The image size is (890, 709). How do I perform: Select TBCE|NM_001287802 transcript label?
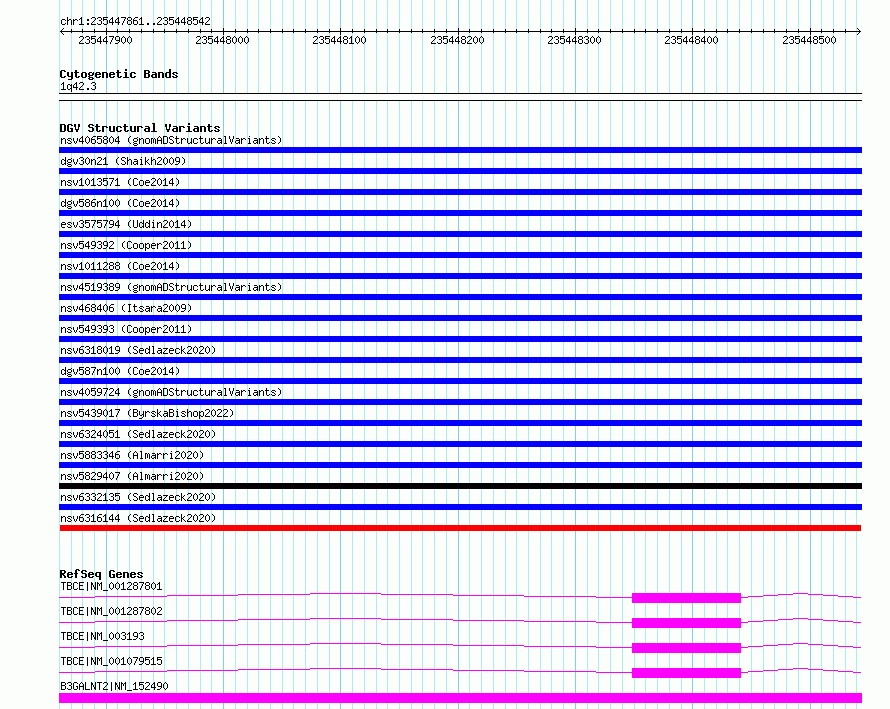[111, 611]
